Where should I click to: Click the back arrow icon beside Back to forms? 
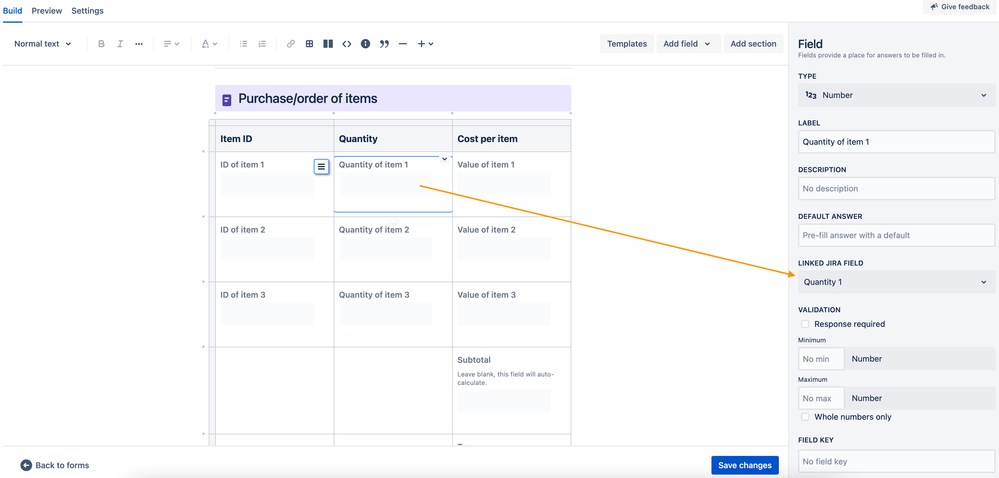[26, 465]
